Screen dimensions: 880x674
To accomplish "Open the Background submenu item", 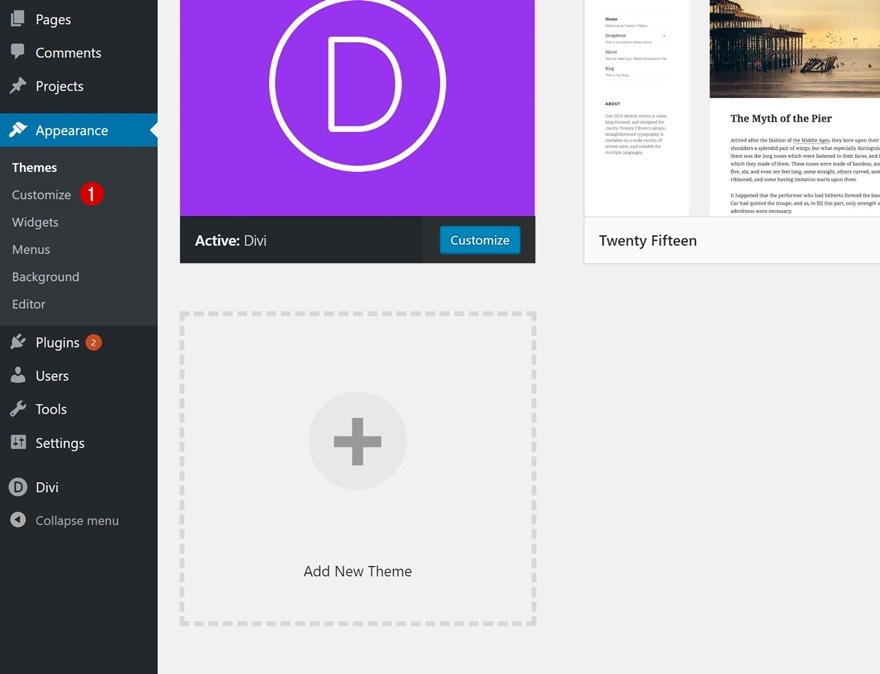I will click(45, 277).
